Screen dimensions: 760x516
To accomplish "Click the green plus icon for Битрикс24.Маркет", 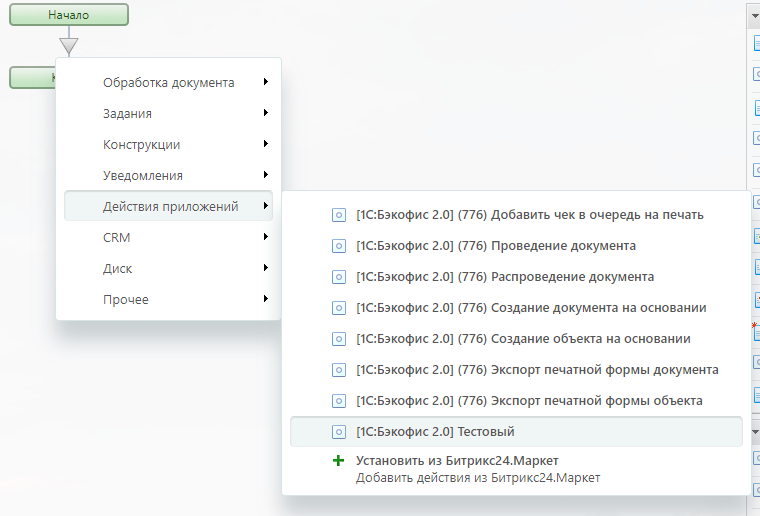I will [339, 460].
